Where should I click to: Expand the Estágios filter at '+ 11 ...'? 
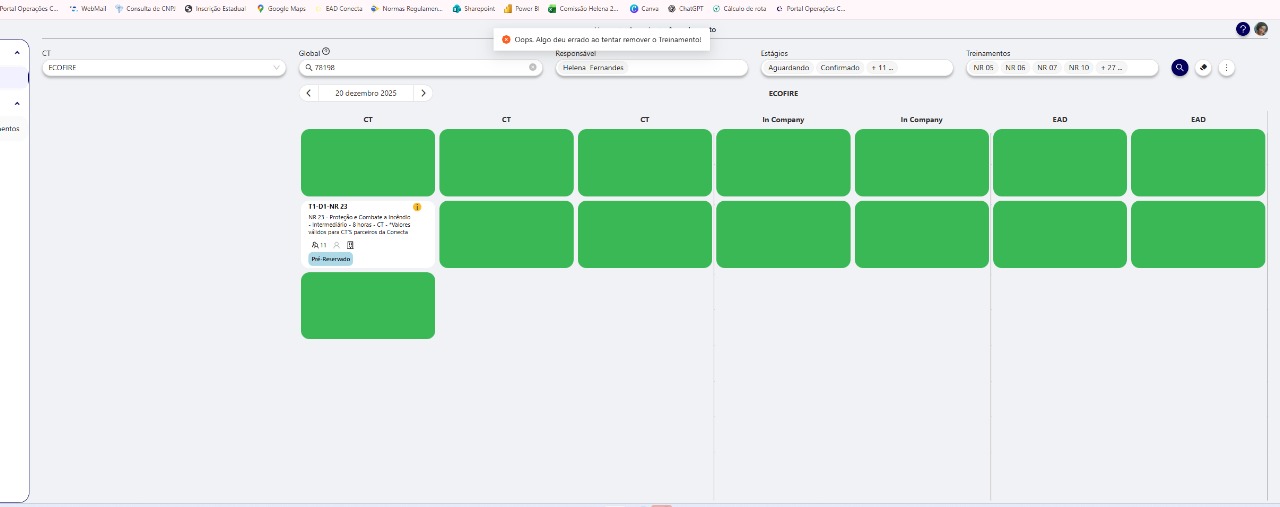(882, 68)
